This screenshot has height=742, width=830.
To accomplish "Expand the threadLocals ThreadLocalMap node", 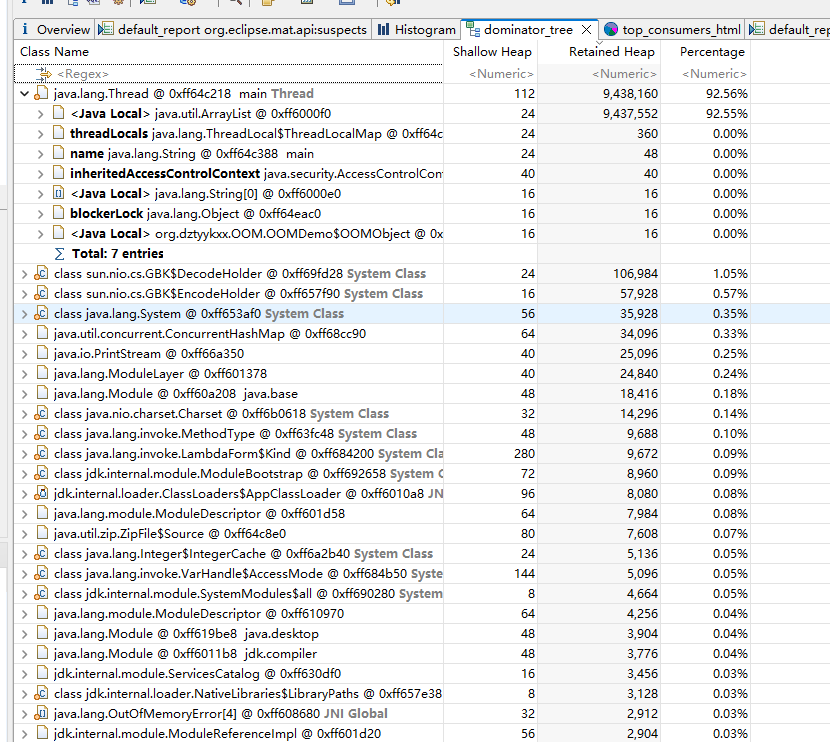I will 41,133.
